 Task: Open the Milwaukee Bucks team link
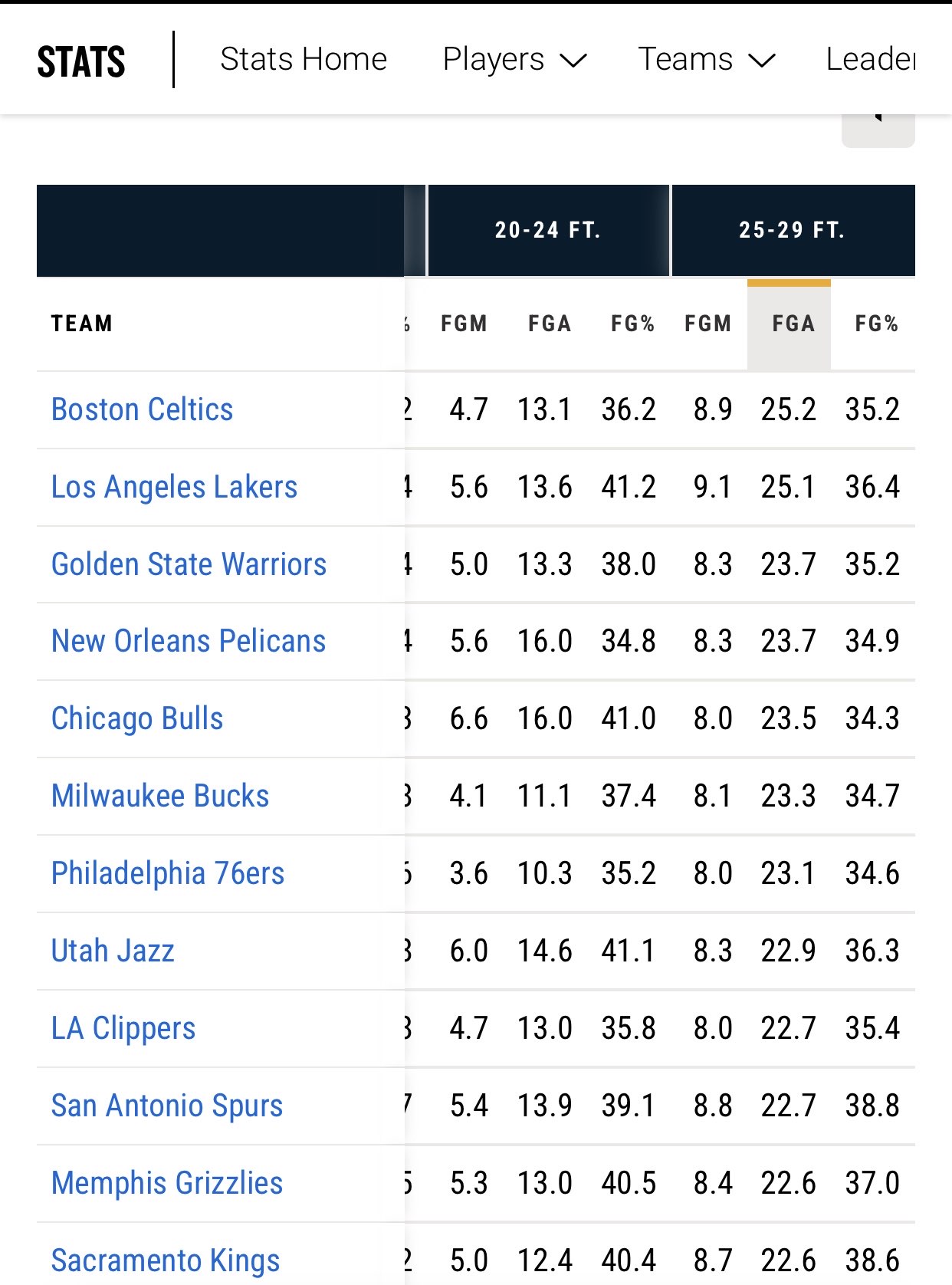(160, 796)
